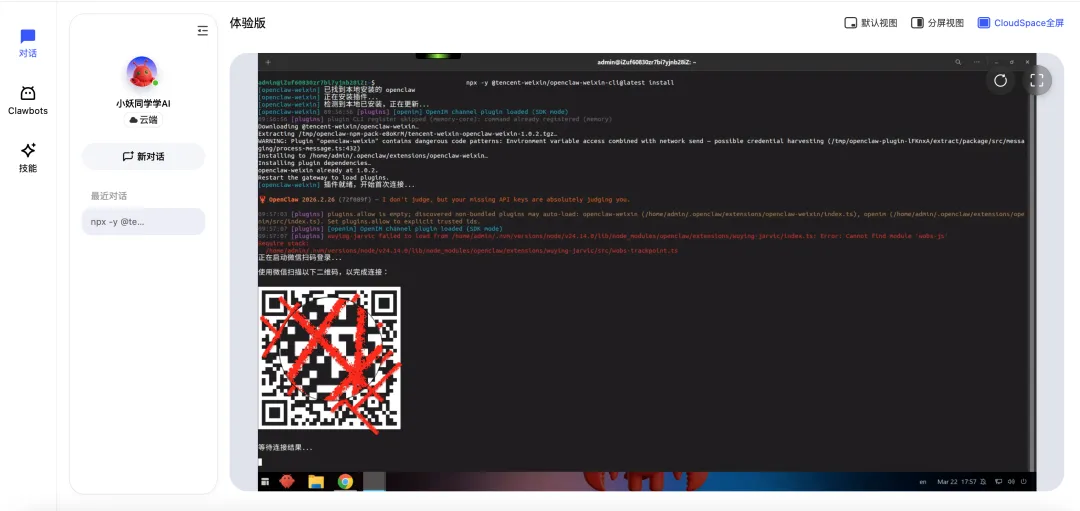
Task: Click the 云端 cloud badge
Action: (x=143, y=120)
